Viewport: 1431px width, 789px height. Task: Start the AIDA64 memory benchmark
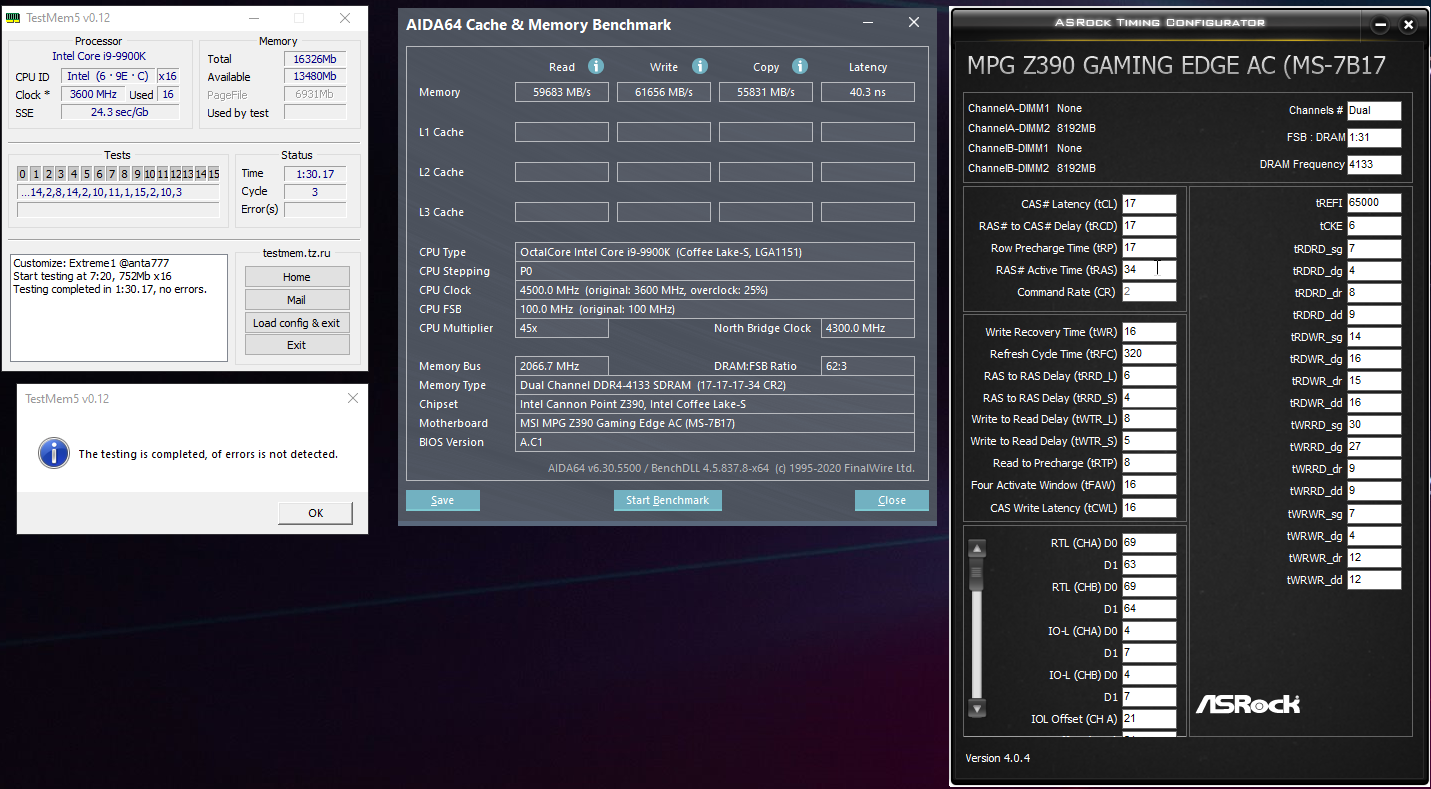[x=667, y=500]
